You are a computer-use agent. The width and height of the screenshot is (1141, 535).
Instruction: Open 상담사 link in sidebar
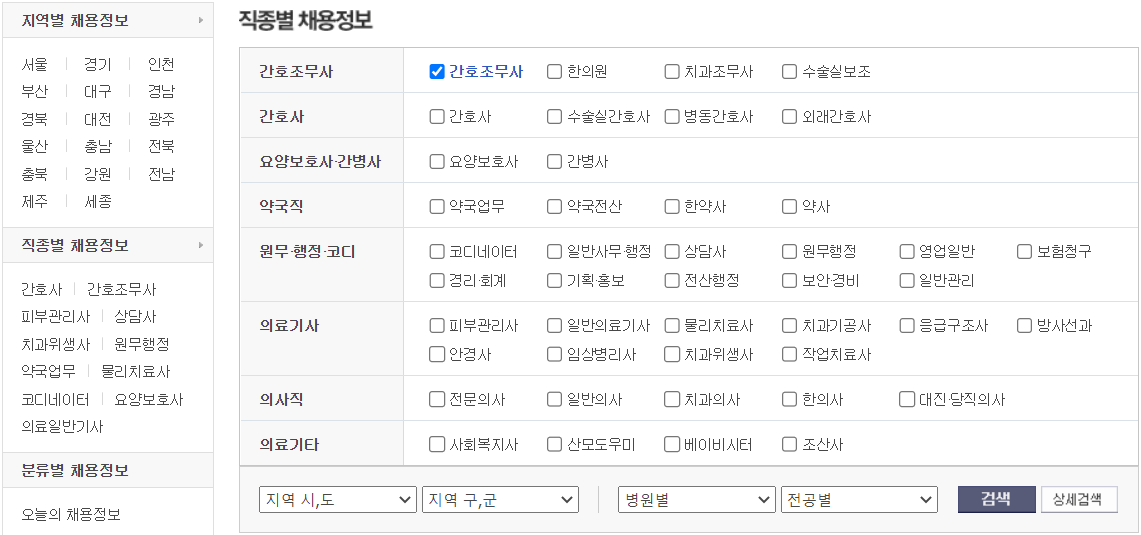(135, 317)
